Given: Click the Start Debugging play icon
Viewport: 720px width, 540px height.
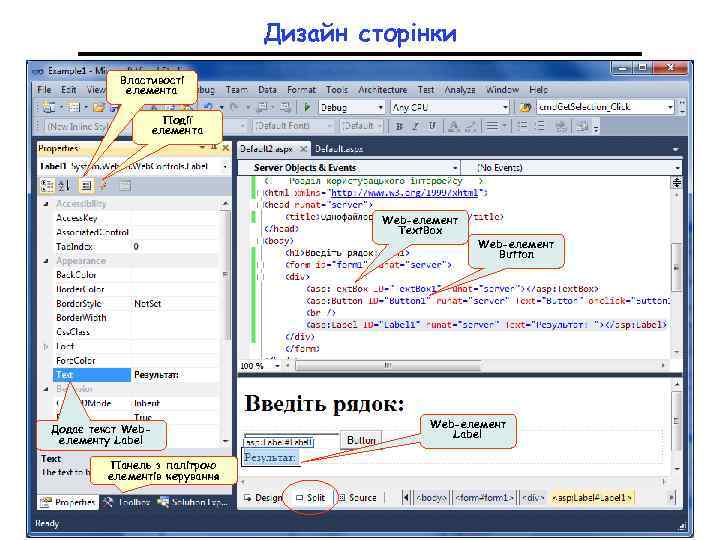Looking at the screenshot, I should click(x=307, y=107).
